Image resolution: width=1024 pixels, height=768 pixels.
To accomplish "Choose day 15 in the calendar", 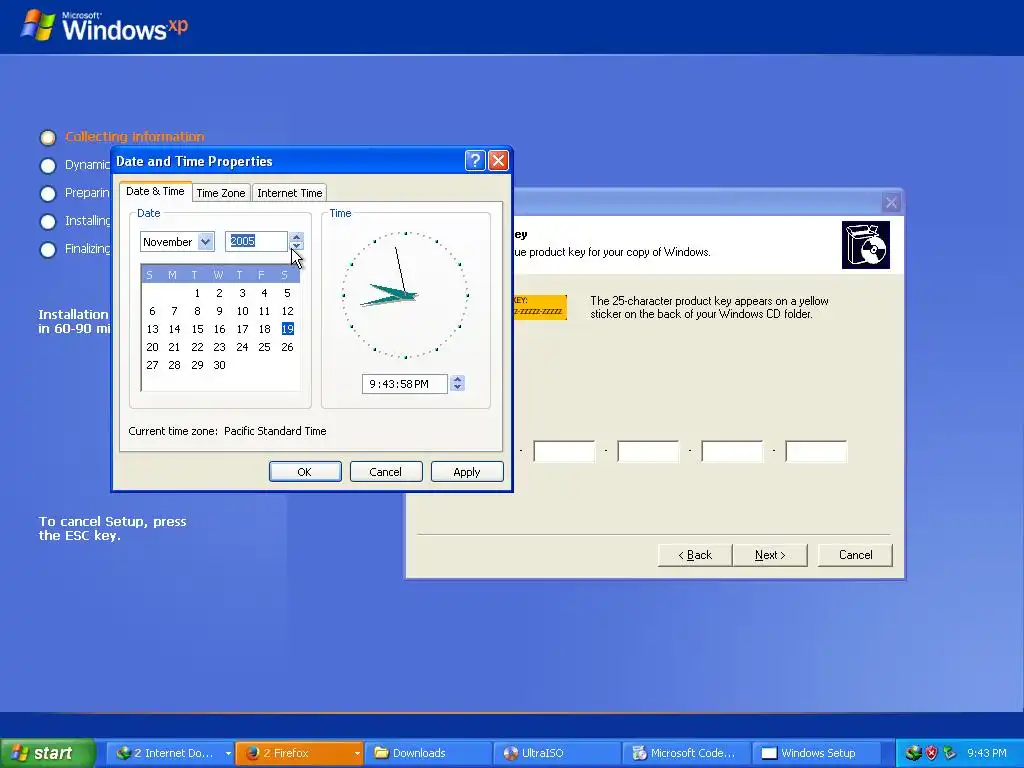I will coord(197,329).
